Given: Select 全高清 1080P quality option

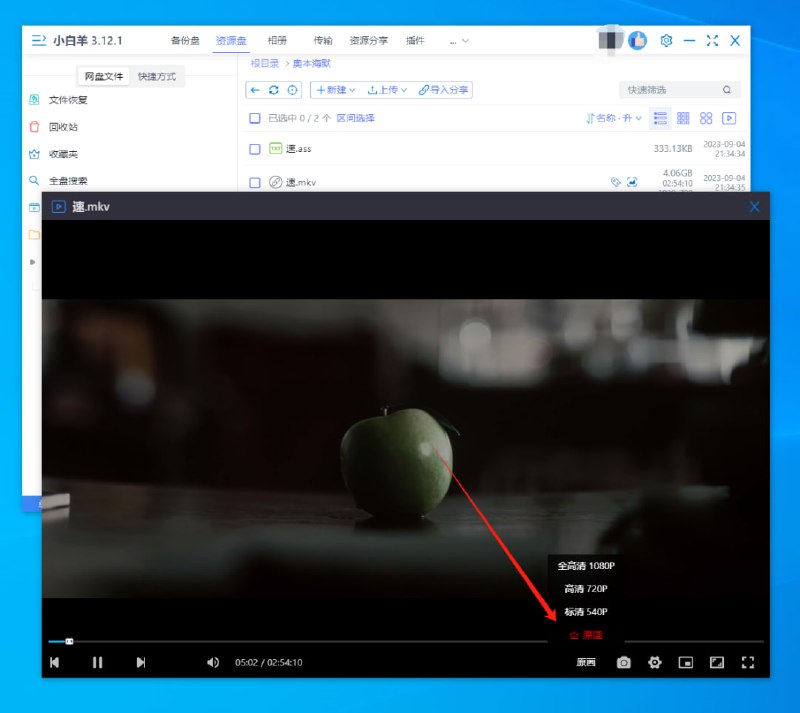Looking at the screenshot, I should point(585,566).
